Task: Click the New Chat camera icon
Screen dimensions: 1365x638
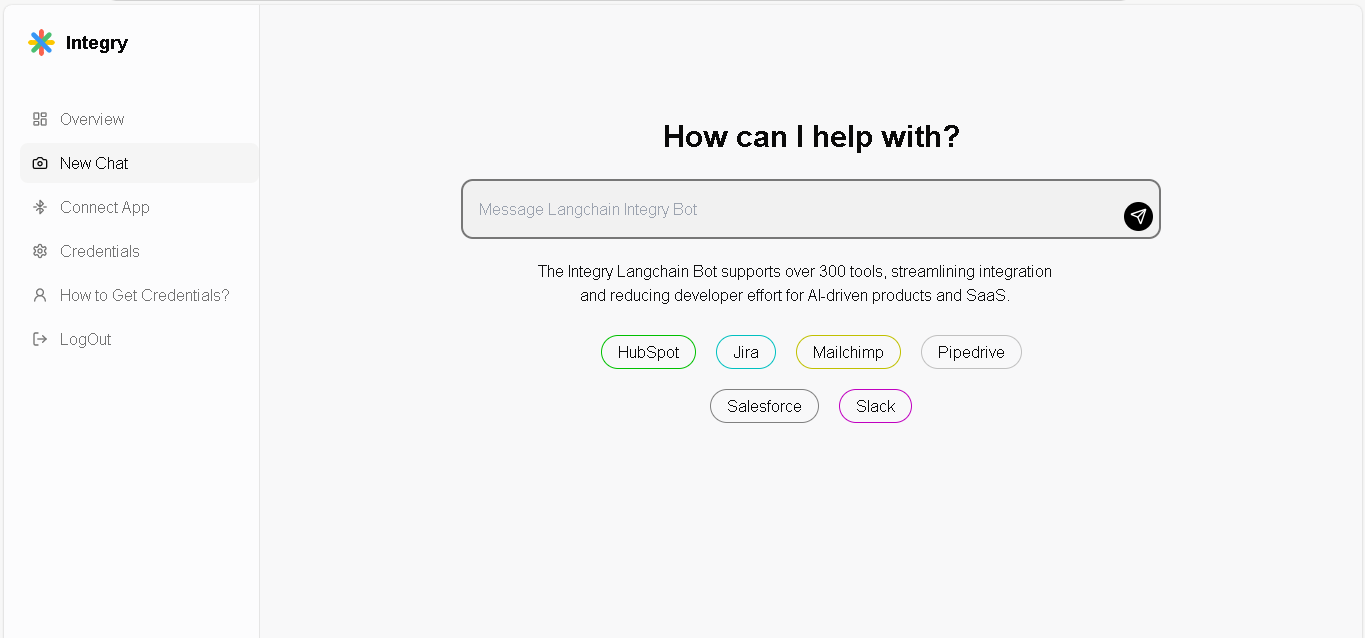Action: click(40, 163)
